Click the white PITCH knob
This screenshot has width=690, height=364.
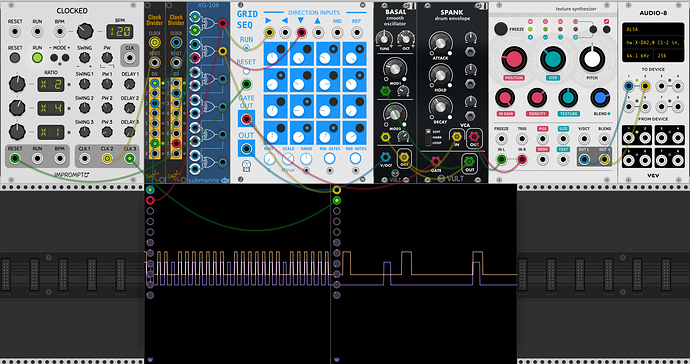point(592,59)
